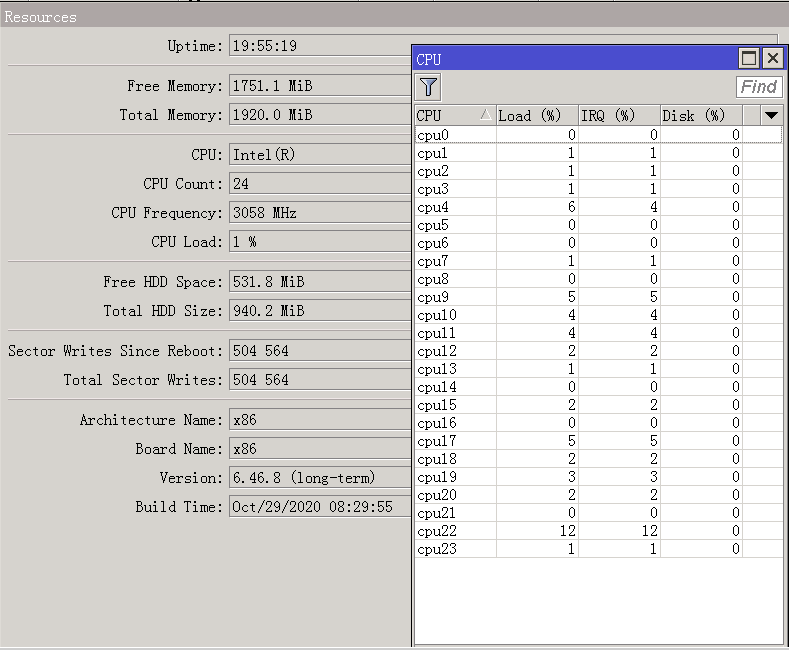Click the Uptime value field

coord(320,46)
